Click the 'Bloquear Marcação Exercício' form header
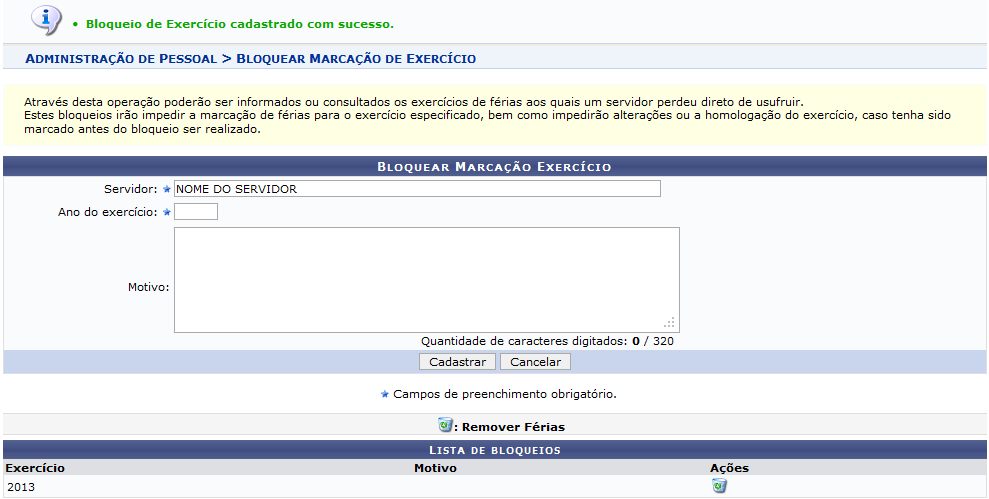 click(494, 167)
